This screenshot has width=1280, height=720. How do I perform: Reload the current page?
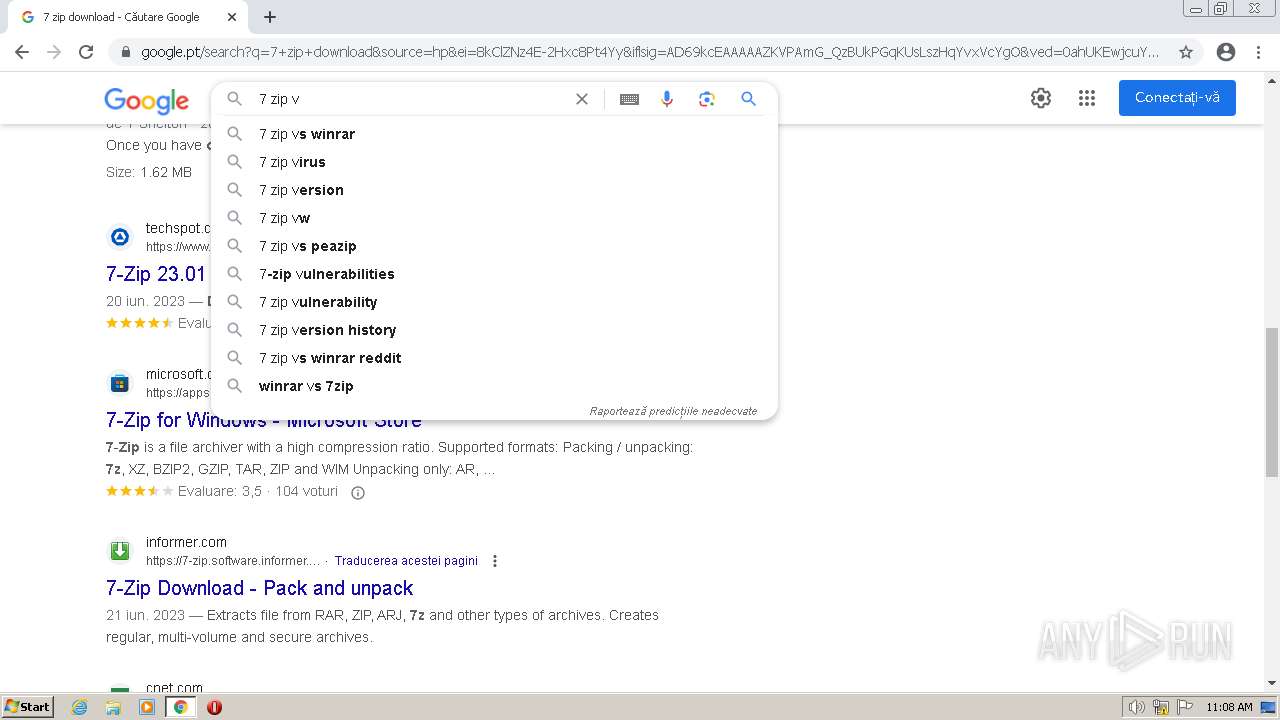click(86, 52)
